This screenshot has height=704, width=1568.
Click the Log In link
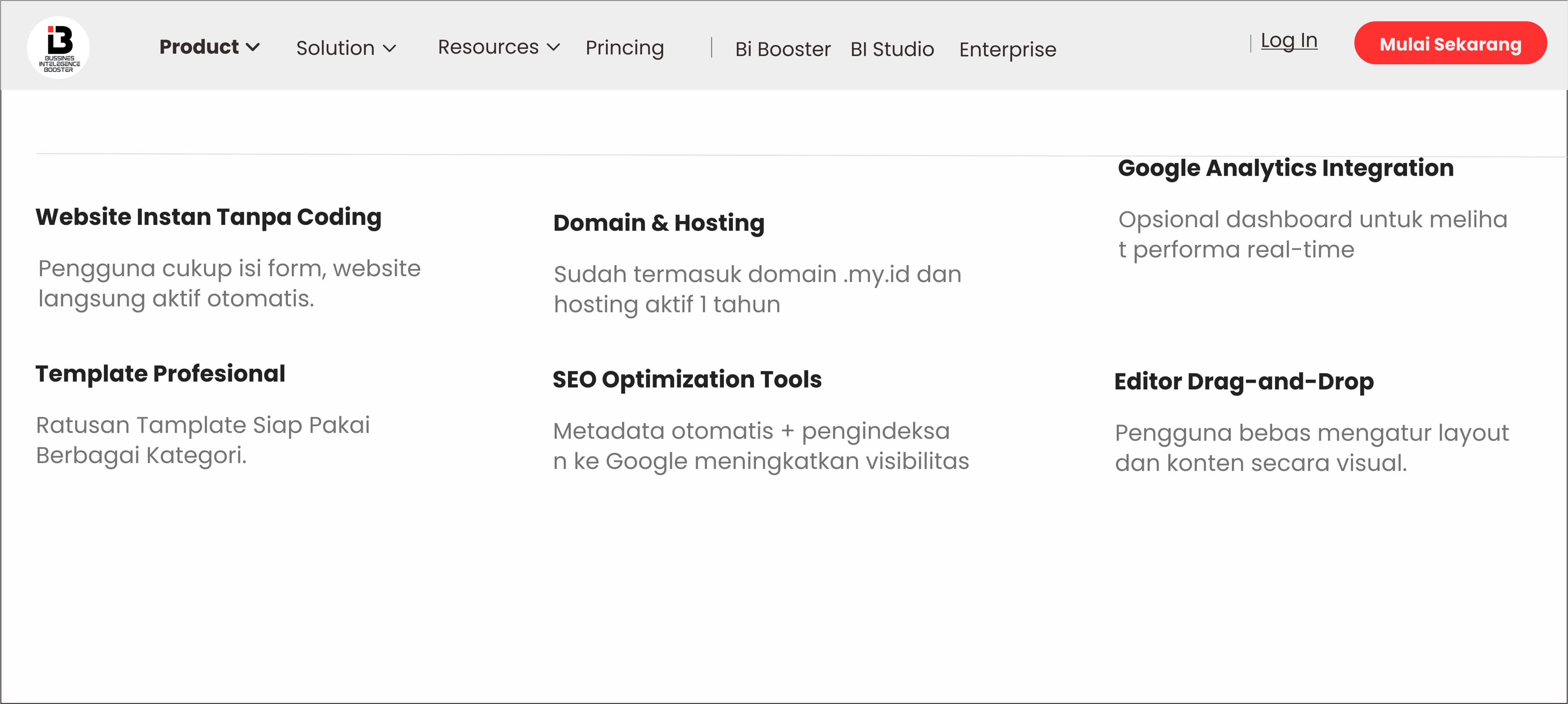click(x=1289, y=41)
